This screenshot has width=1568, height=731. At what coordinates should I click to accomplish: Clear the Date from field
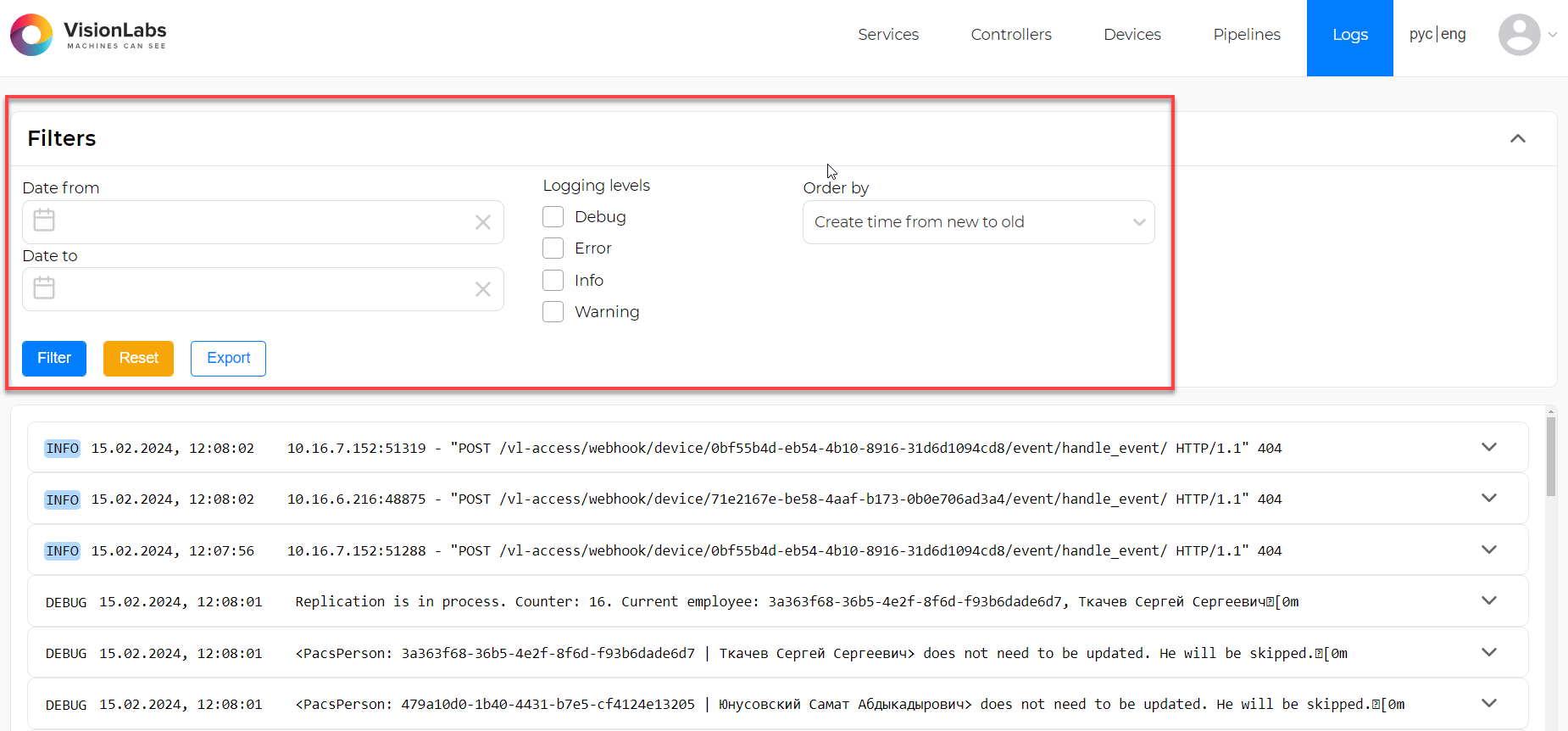point(483,222)
